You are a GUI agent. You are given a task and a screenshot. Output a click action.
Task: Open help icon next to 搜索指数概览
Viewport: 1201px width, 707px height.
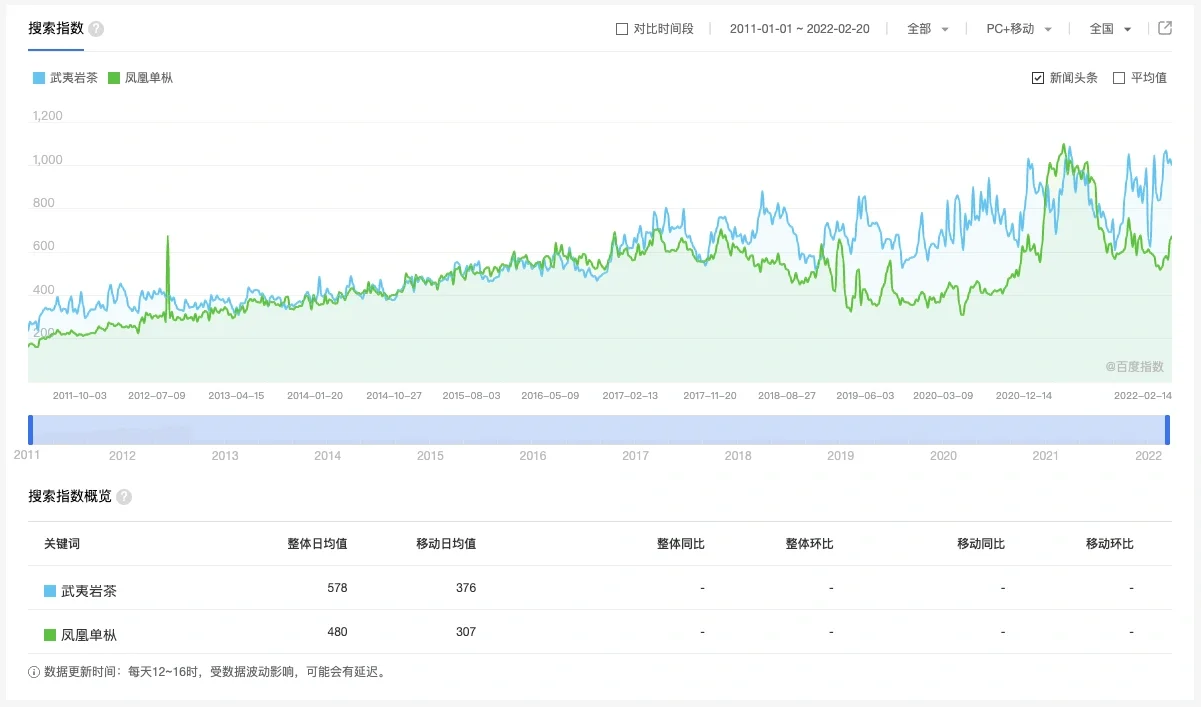(x=124, y=497)
